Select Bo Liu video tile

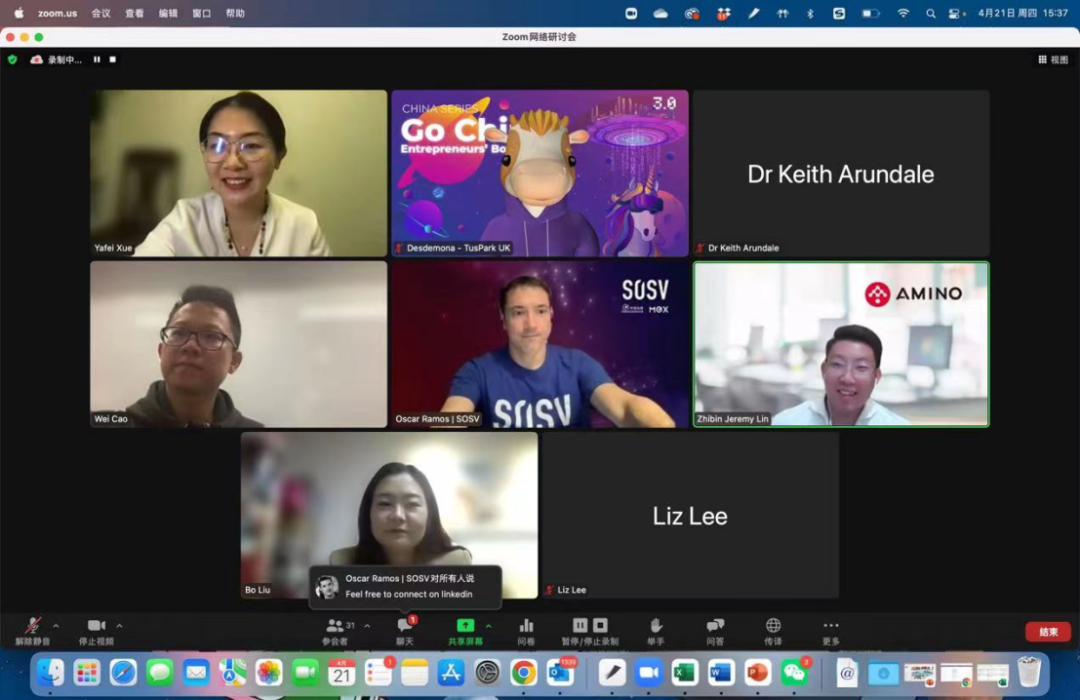tap(389, 515)
